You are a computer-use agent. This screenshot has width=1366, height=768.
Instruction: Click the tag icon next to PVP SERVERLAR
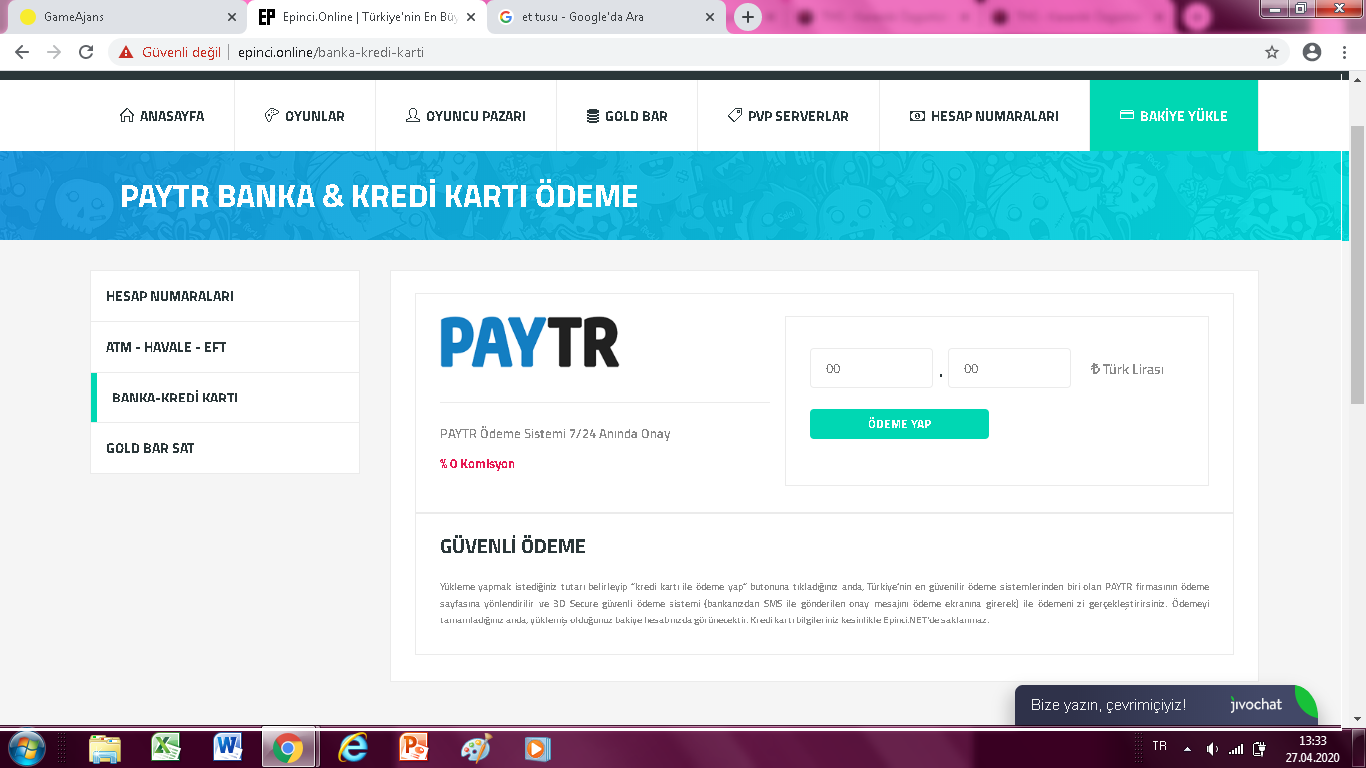point(735,116)
